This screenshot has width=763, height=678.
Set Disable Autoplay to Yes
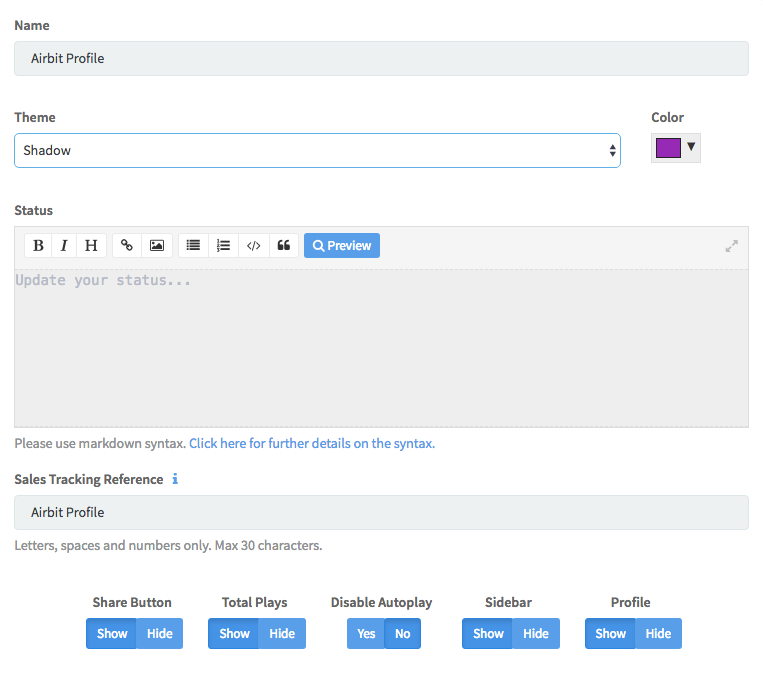tap(366, 633)
